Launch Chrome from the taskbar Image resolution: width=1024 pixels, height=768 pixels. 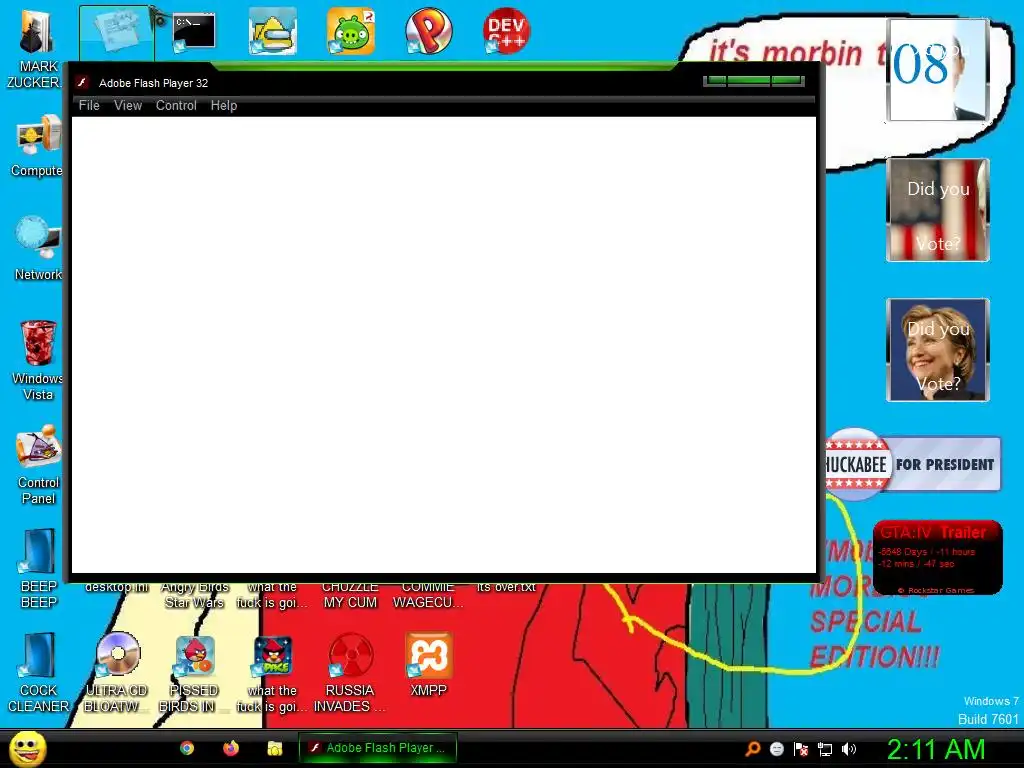(x=187, y=748)
